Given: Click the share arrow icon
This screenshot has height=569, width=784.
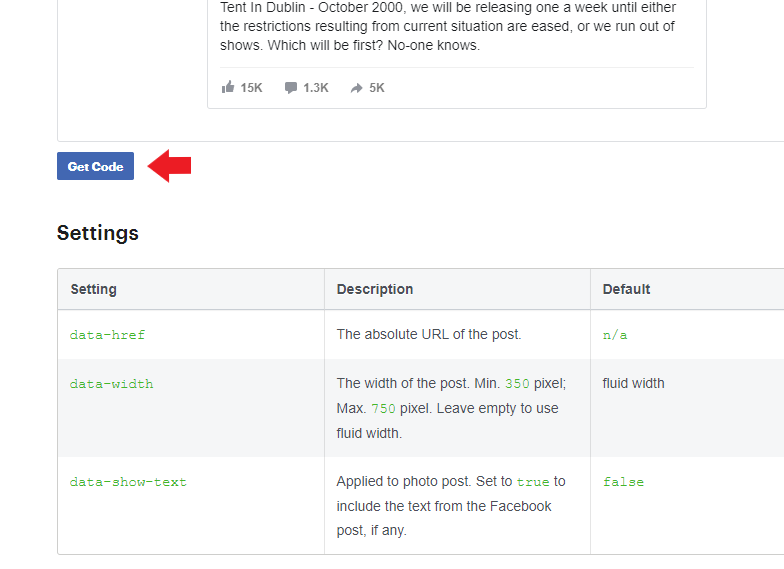Looking at the screenshot, I should point(356,88).
